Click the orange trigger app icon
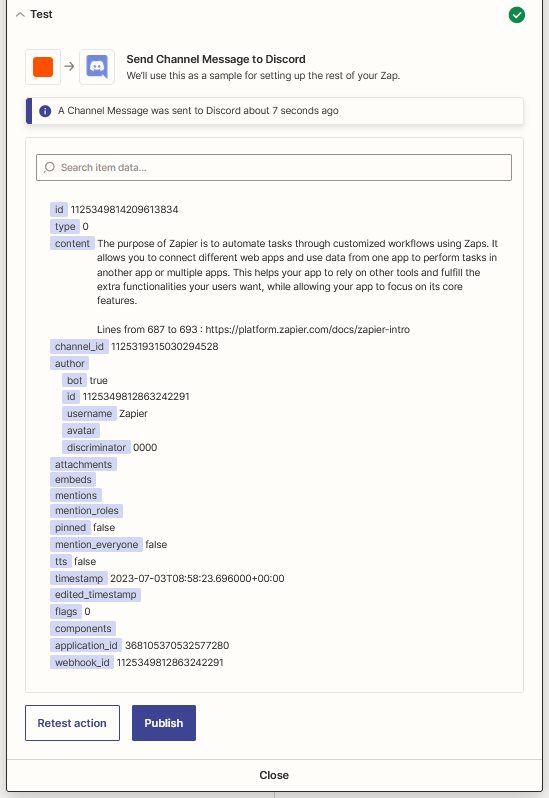The width and height of the screenshot is (549, 798). [x=43, y=67]
